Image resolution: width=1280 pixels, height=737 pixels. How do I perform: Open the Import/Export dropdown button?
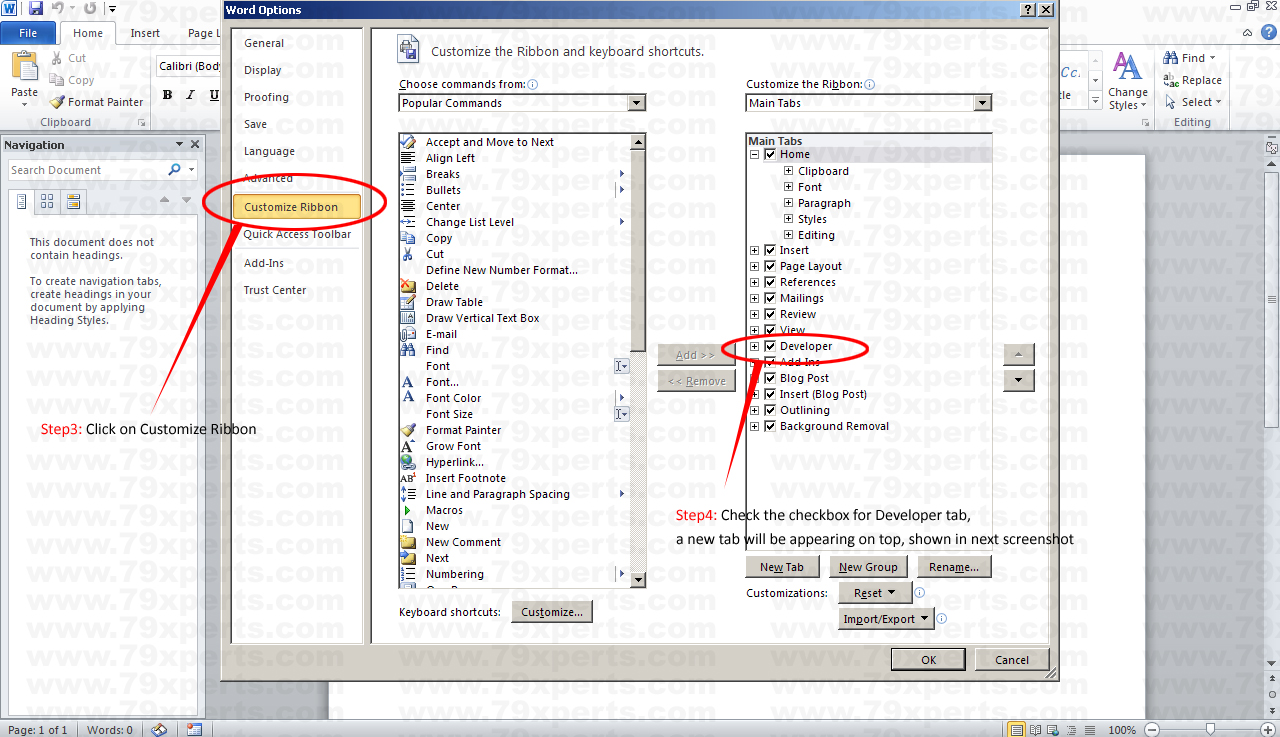point(886,619)
